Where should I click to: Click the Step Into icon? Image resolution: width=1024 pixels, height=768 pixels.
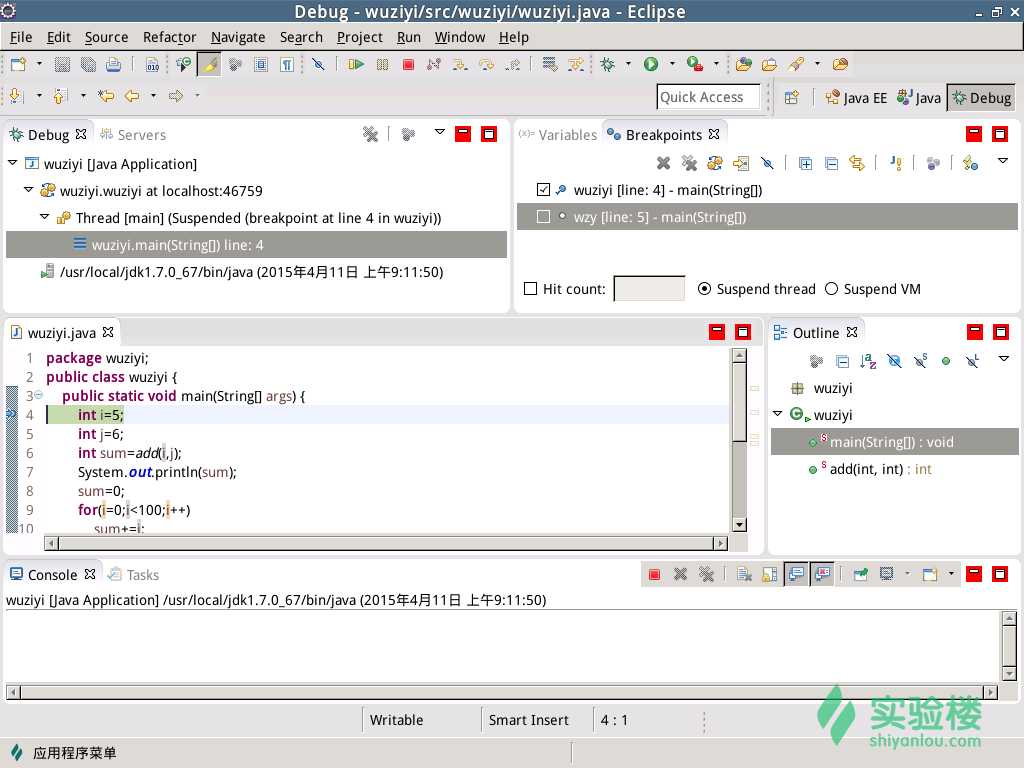tap(460, 64)
